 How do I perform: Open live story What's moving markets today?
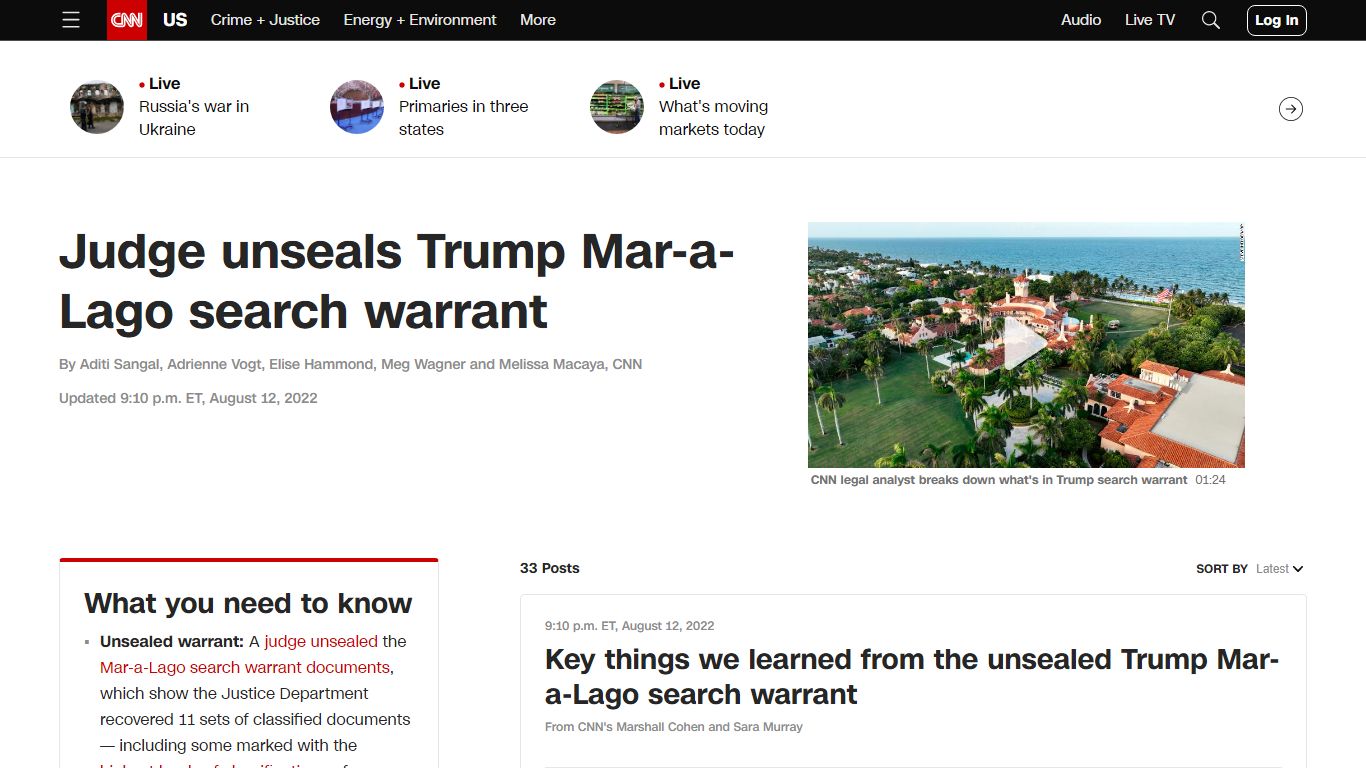[x=713, y=118]
